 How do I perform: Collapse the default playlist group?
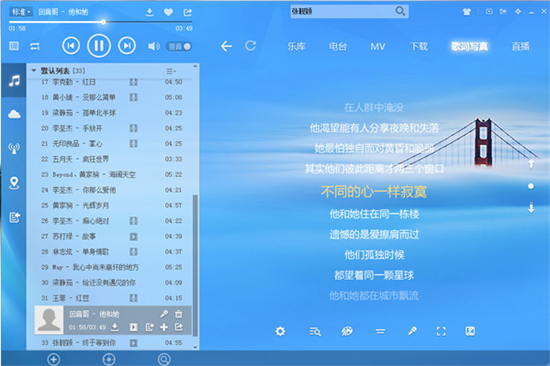pyautogui.click(x=34, y=71)
